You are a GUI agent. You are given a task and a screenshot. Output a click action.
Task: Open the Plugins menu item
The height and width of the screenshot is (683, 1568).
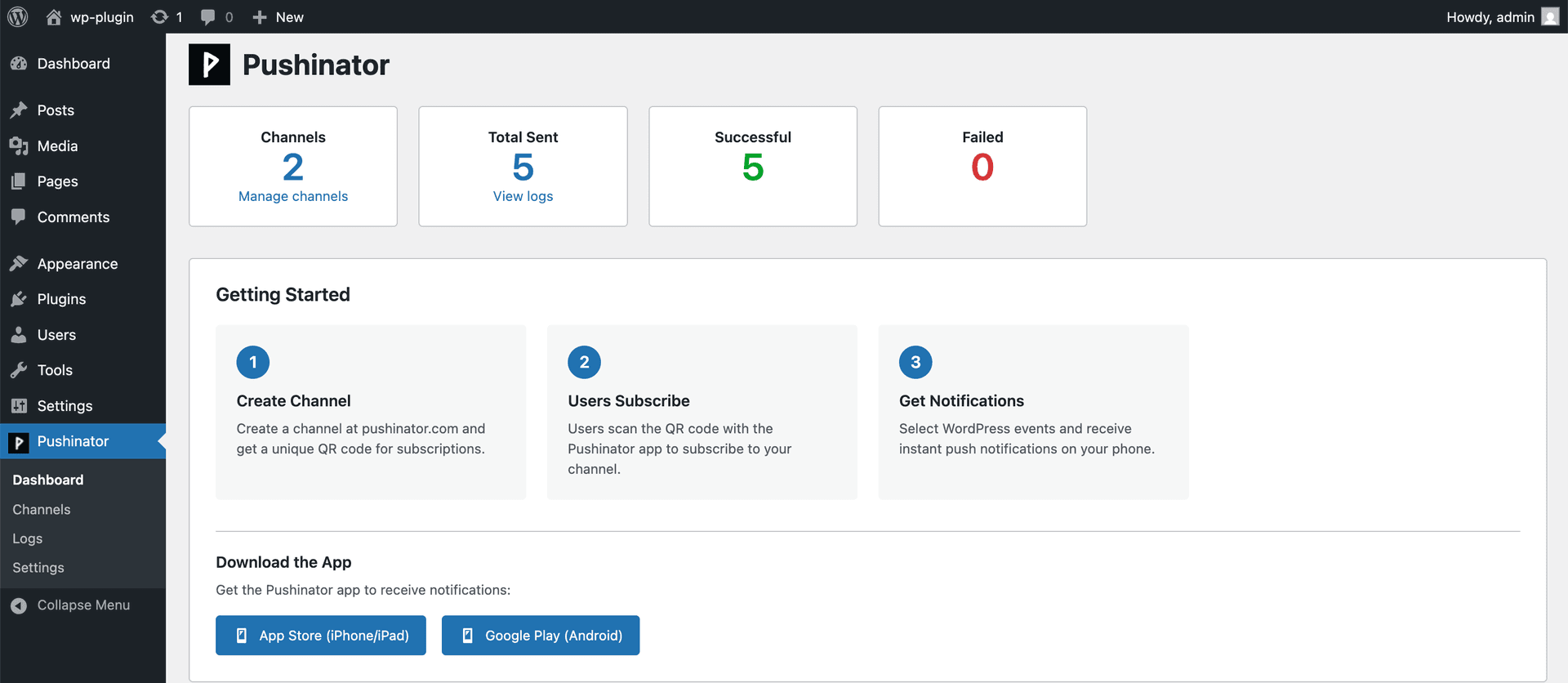tap(82, 299)
